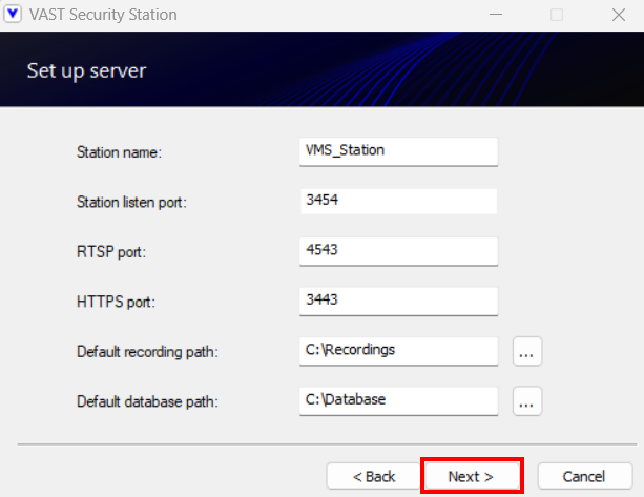Click the Station listen port field
Viewport: 644px width, 497px height.
click(398, 201)
